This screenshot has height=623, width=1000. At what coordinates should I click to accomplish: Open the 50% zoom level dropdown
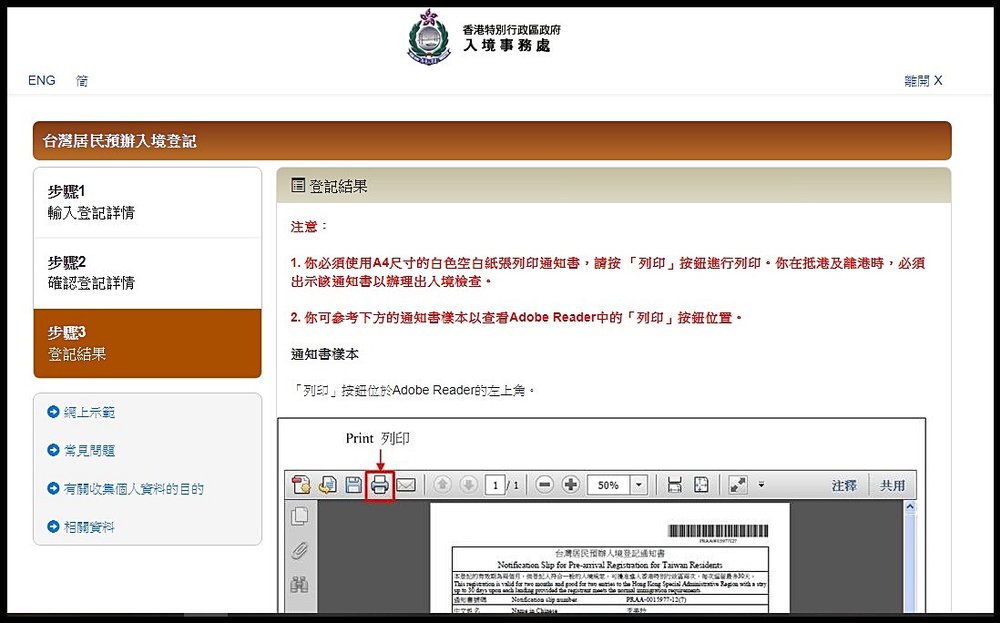point(639,485)
